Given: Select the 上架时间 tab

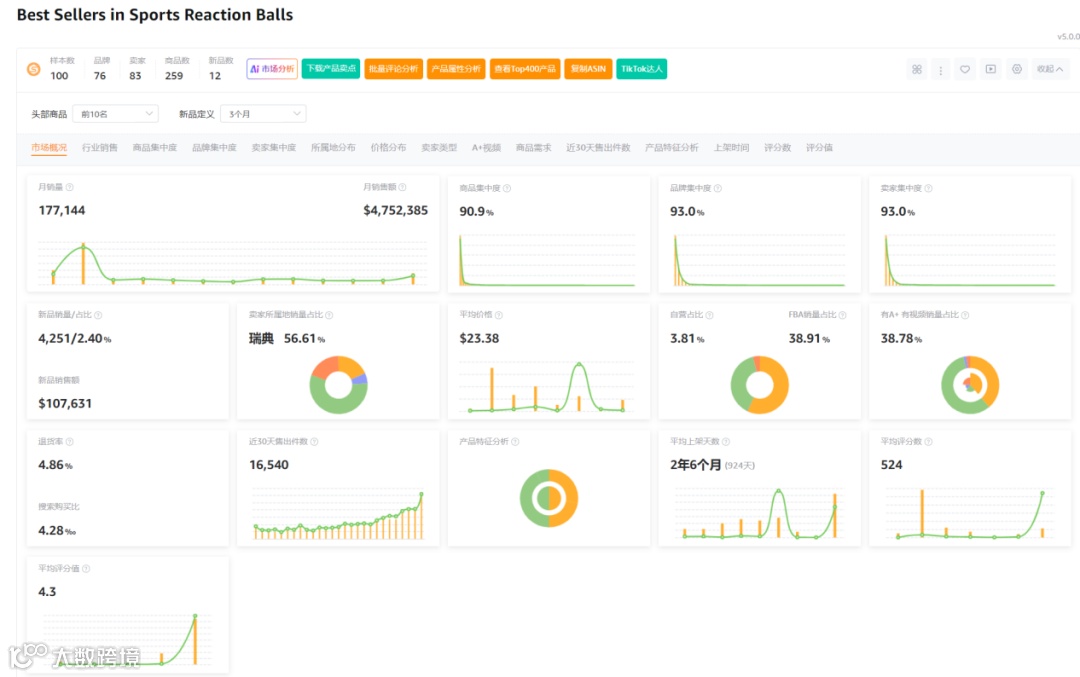Looking at the screenshot, I should pyautogui.click(x=731, y=147).
